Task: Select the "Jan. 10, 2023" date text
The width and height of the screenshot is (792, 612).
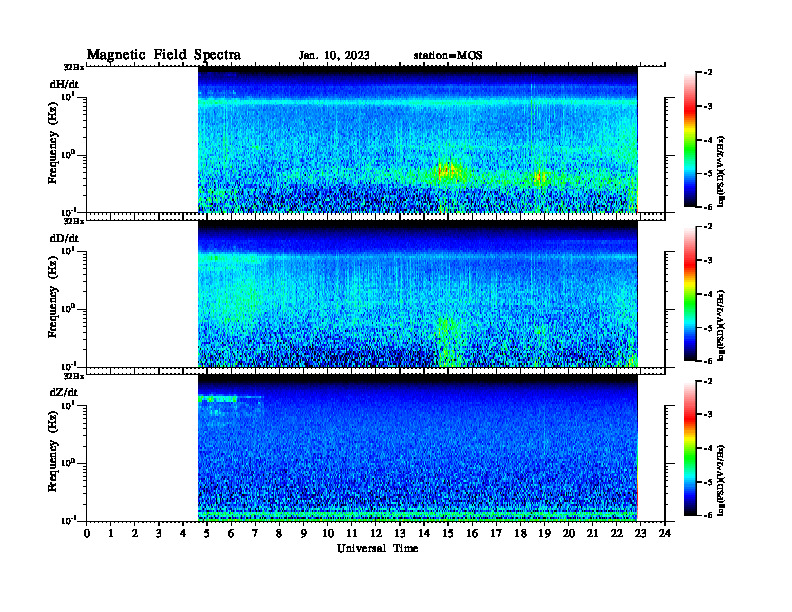Action: point(334,56)
